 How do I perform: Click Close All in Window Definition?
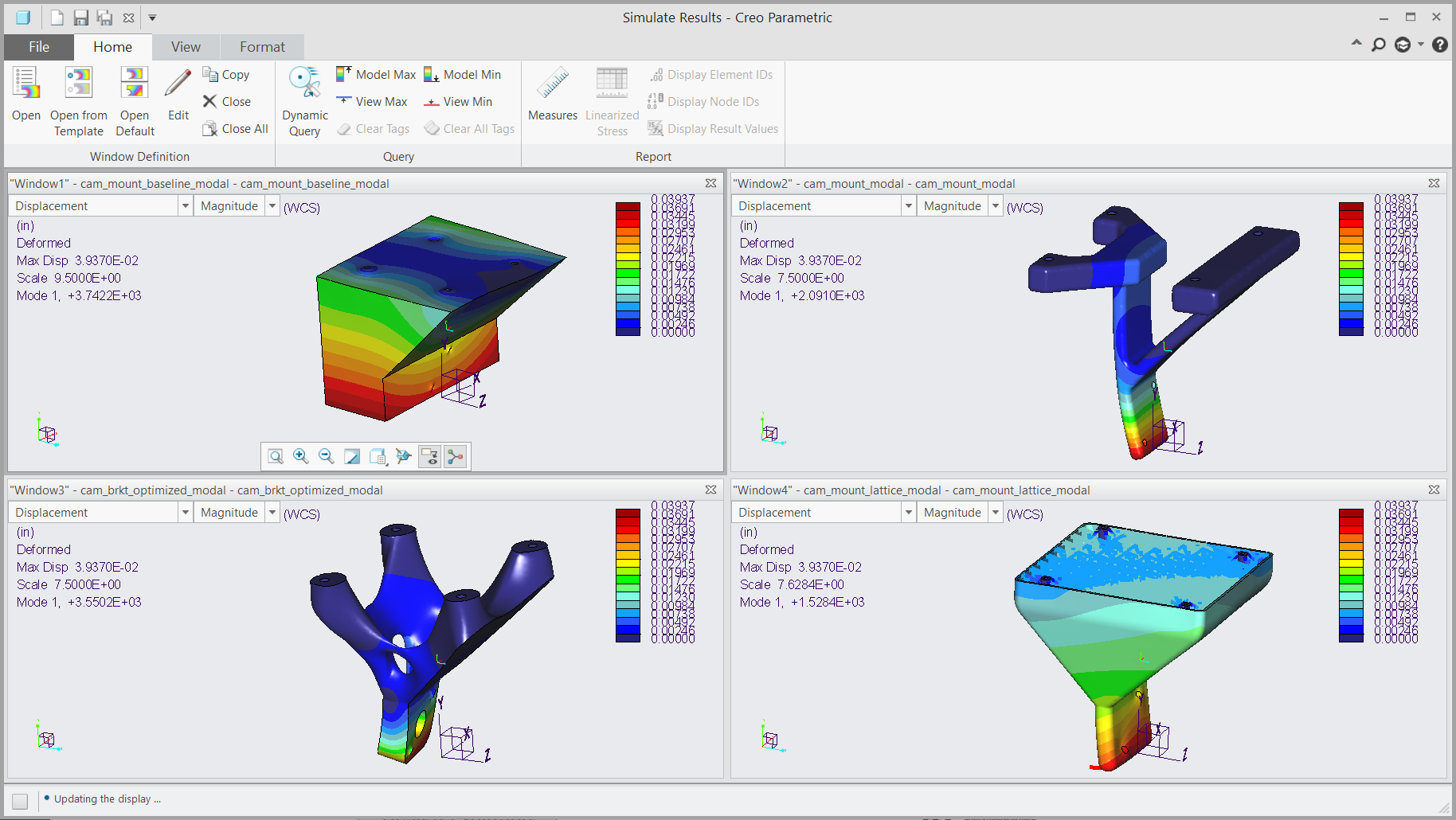[x=235, y=129]
